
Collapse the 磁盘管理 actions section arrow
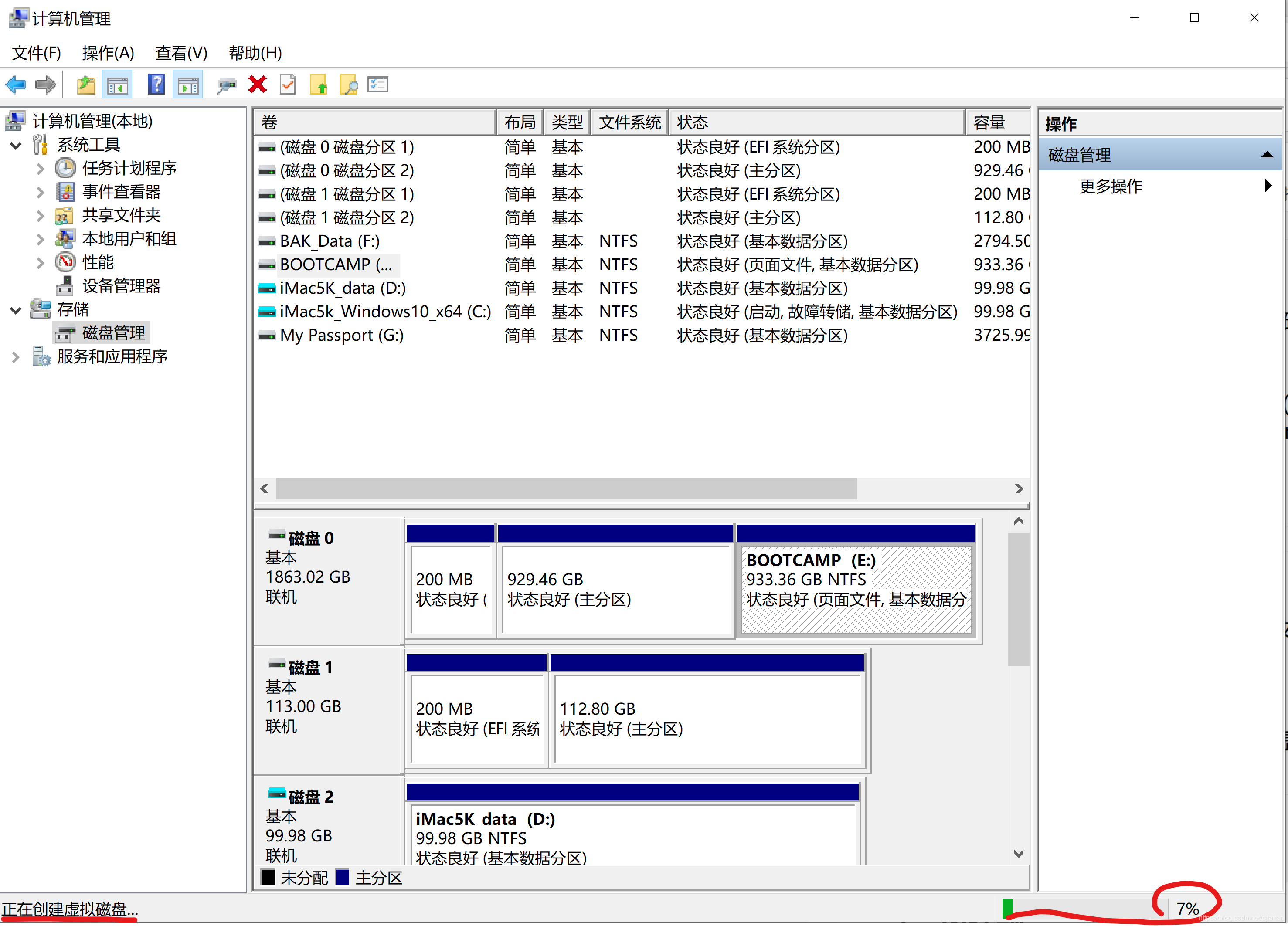click(1266, 154)
